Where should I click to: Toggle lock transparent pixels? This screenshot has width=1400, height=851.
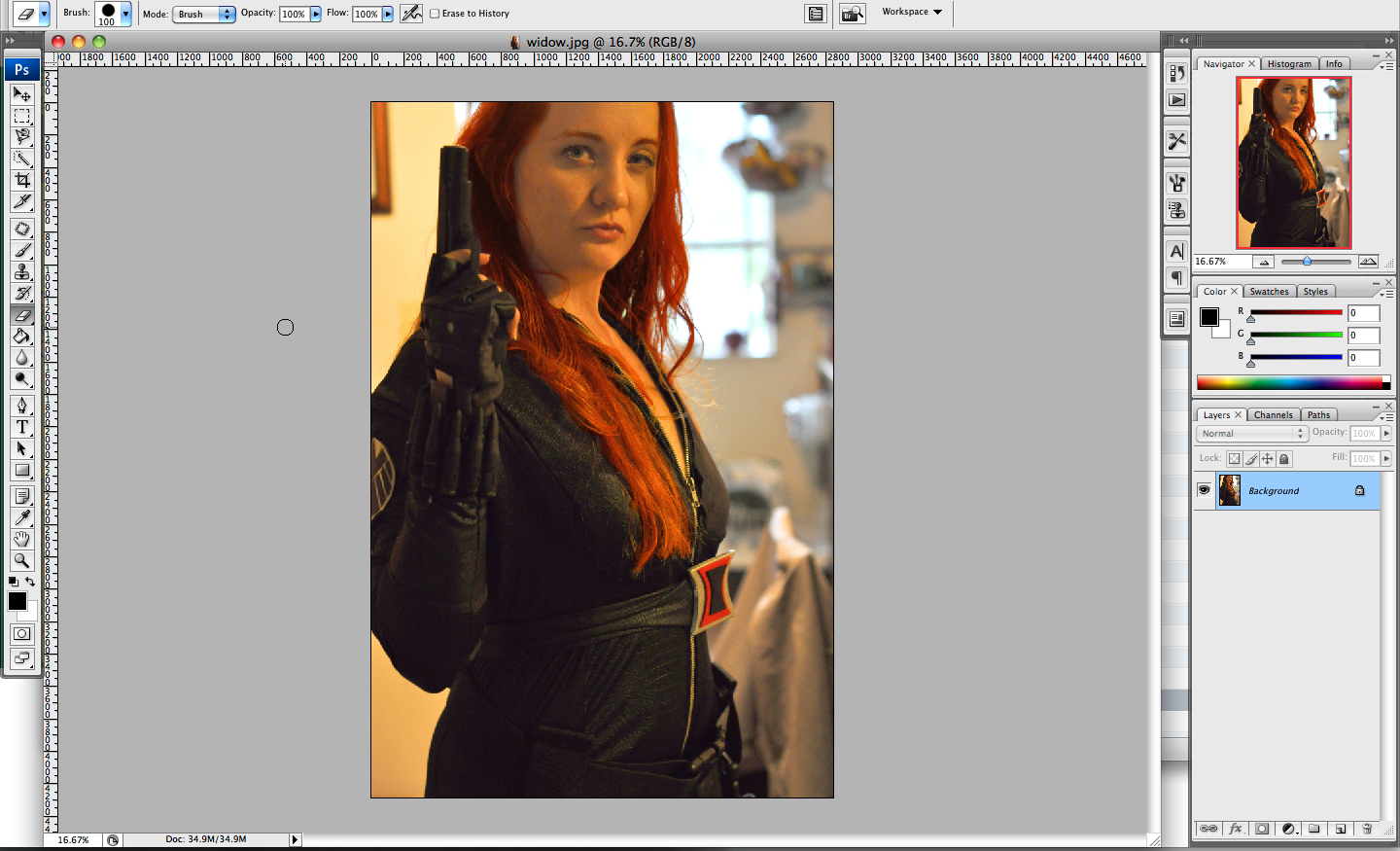(1234, 459)
